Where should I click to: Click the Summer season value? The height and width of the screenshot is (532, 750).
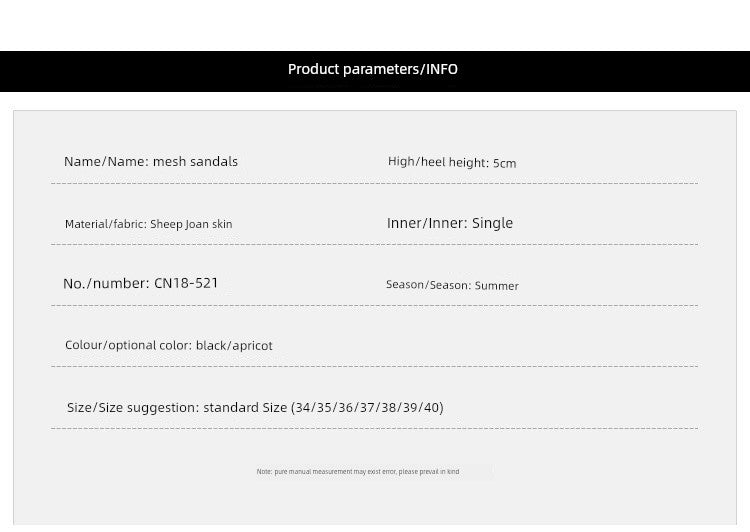pos(497,286)
